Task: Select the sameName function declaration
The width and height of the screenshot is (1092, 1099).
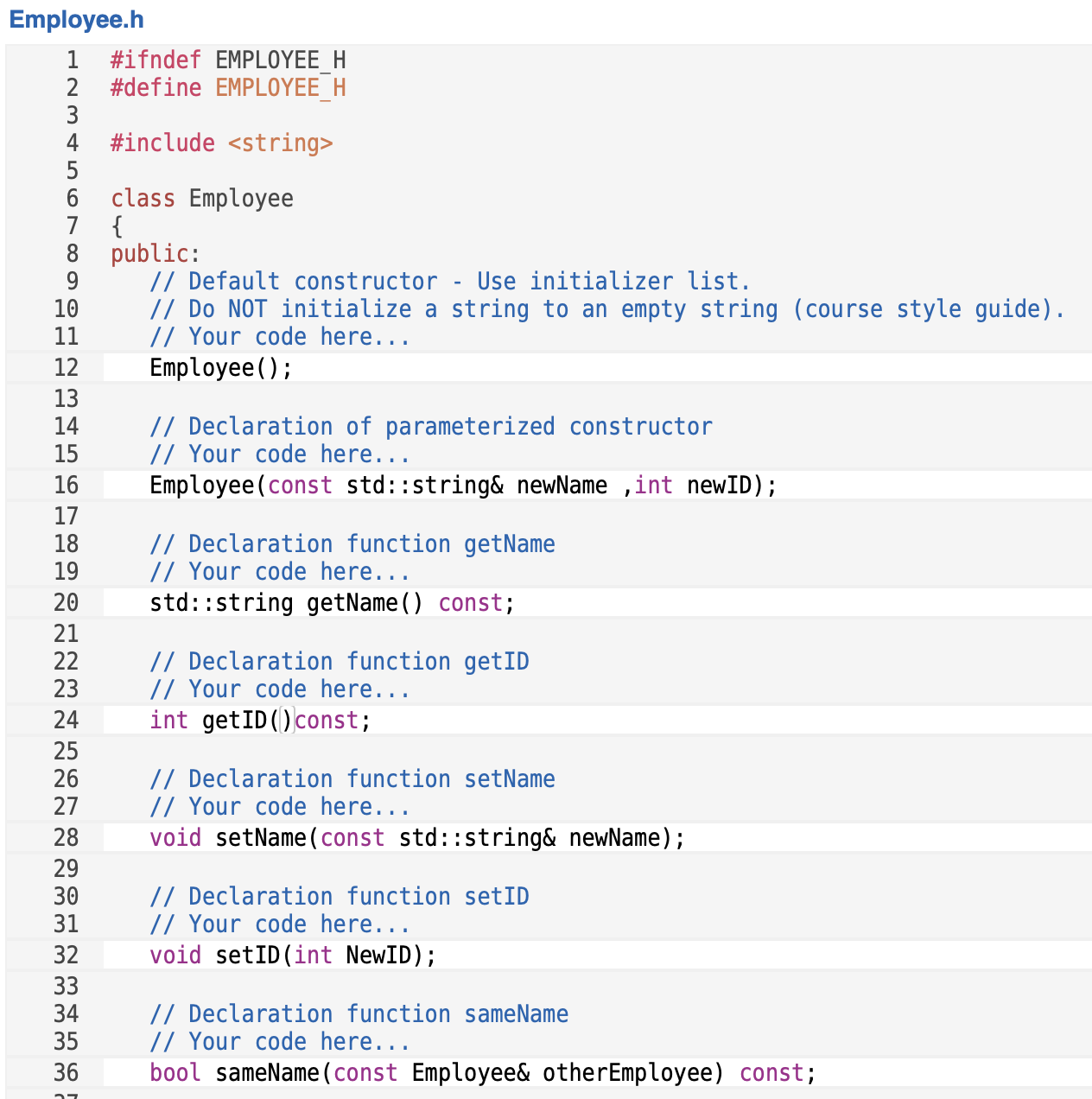Action: 482,1072
